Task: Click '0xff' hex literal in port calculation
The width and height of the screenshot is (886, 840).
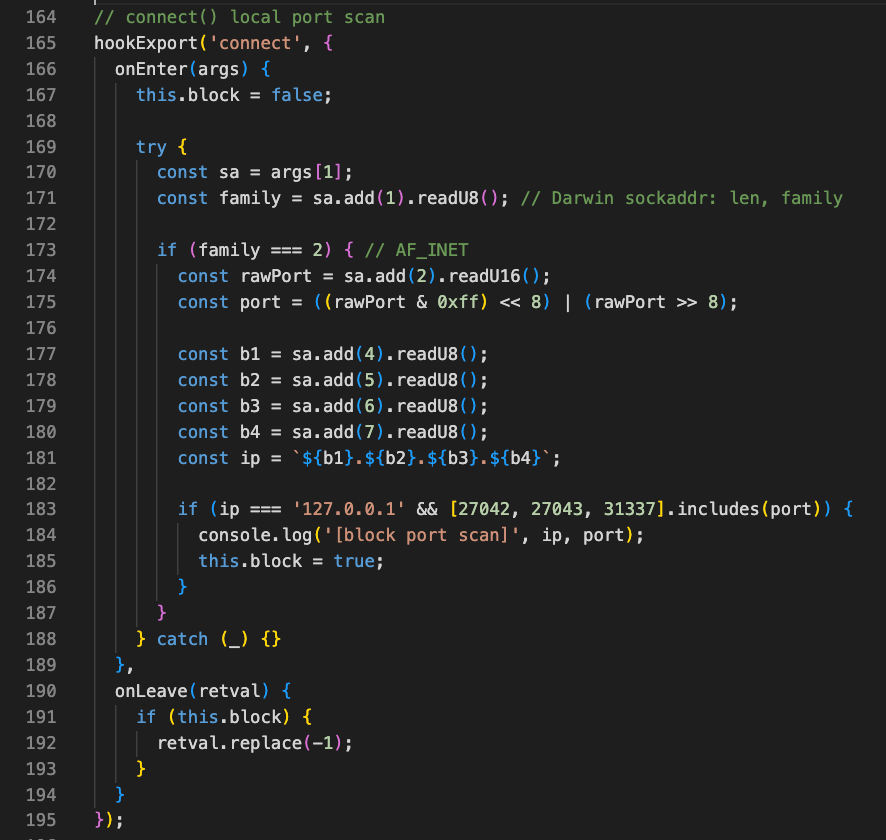Action: tap(458, 302)
